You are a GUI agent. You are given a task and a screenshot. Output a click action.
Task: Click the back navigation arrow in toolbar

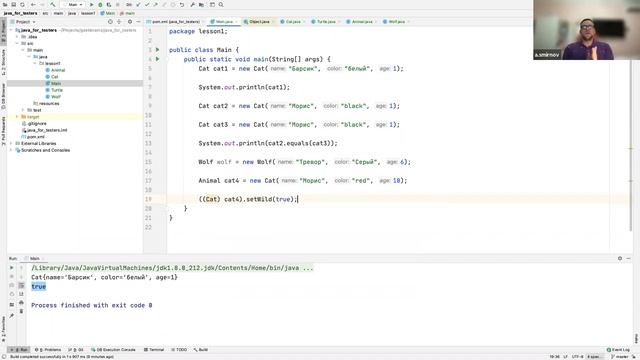tap(33, 4)
